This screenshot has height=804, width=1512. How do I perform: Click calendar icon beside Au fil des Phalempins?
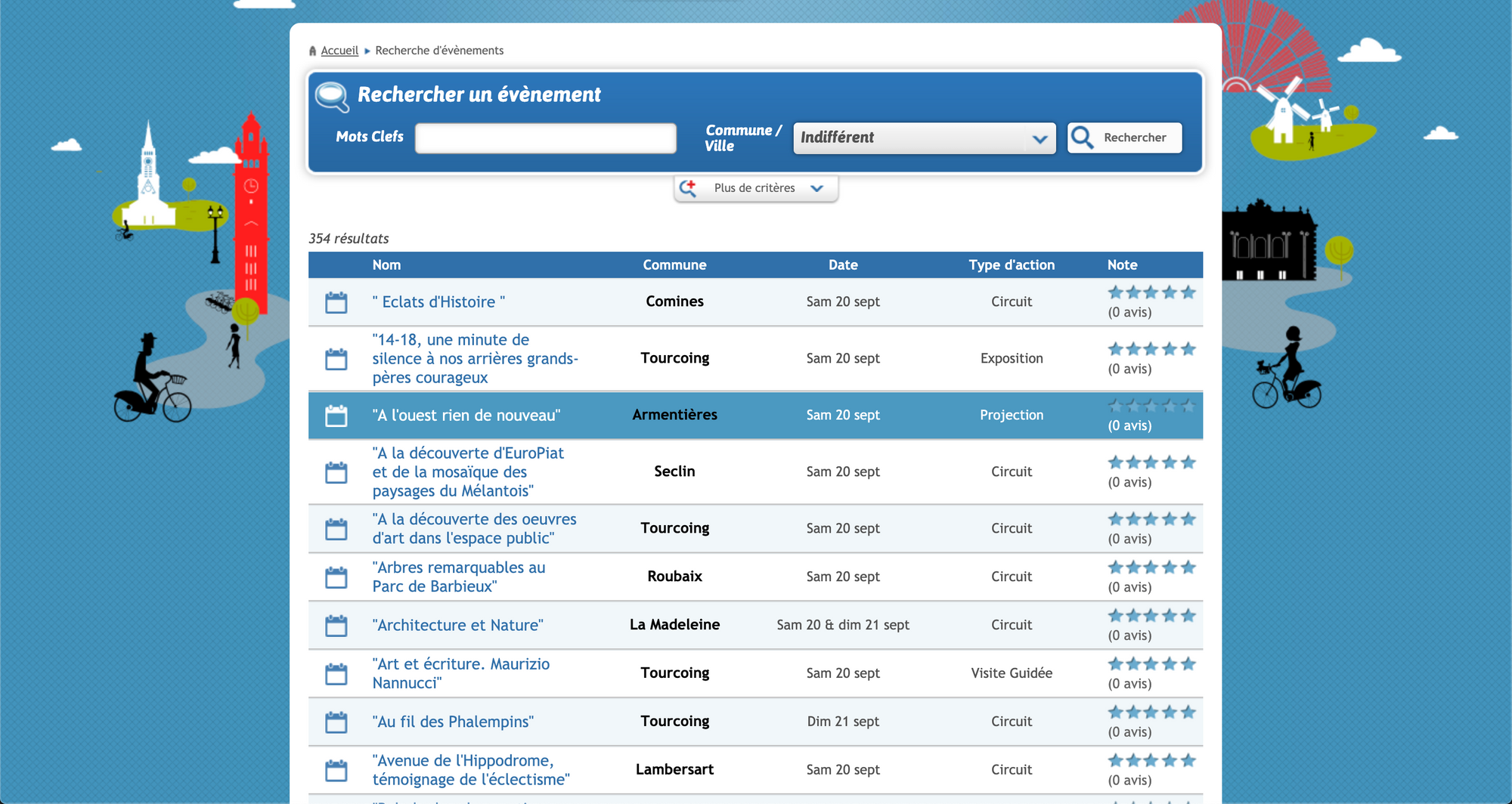pos(336,722)
